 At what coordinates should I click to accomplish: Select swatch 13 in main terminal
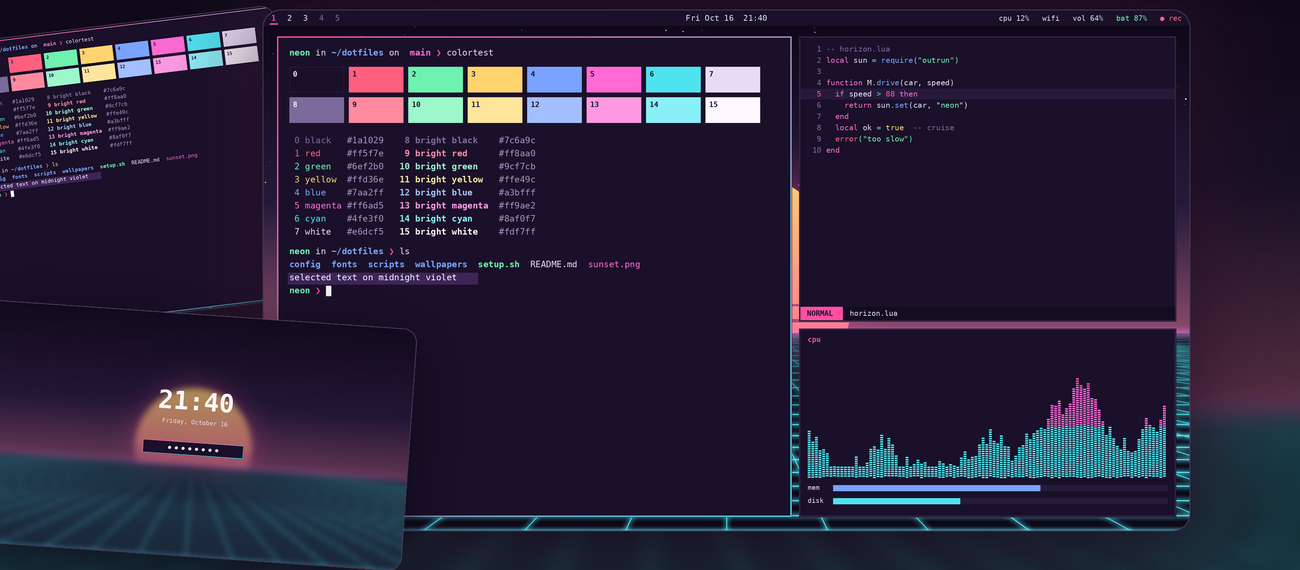(x=613, y=110)
